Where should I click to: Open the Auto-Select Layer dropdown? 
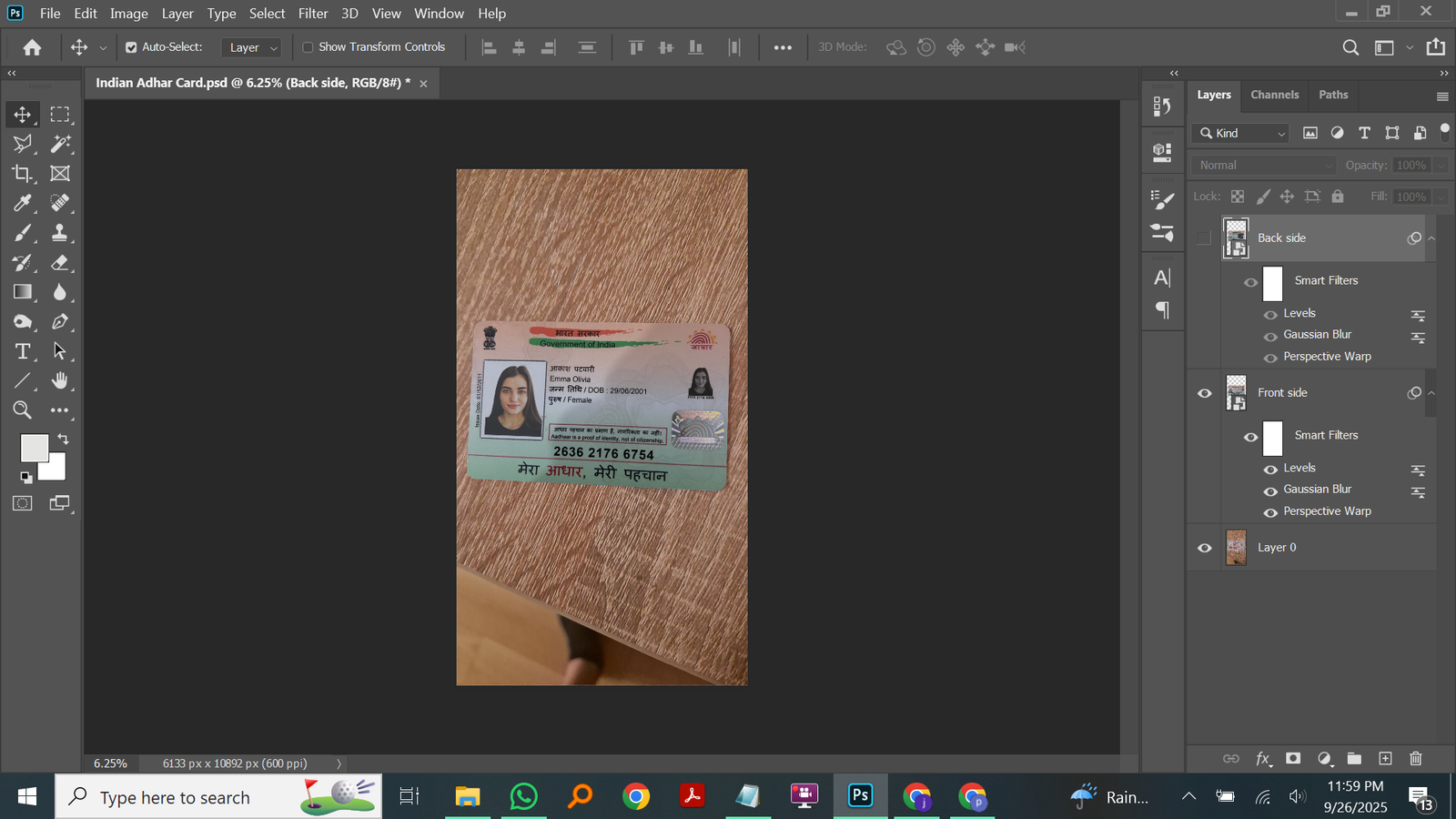coord(251,47)
